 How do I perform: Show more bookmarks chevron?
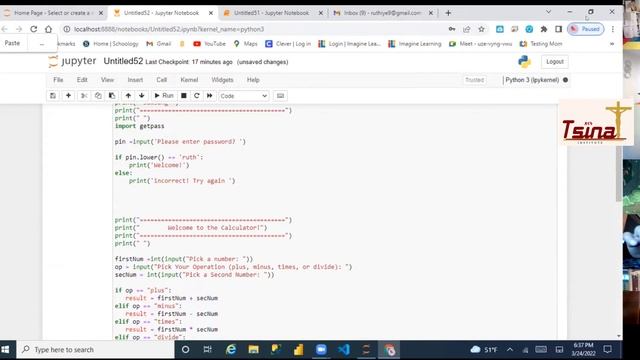[x=612, y=44]
